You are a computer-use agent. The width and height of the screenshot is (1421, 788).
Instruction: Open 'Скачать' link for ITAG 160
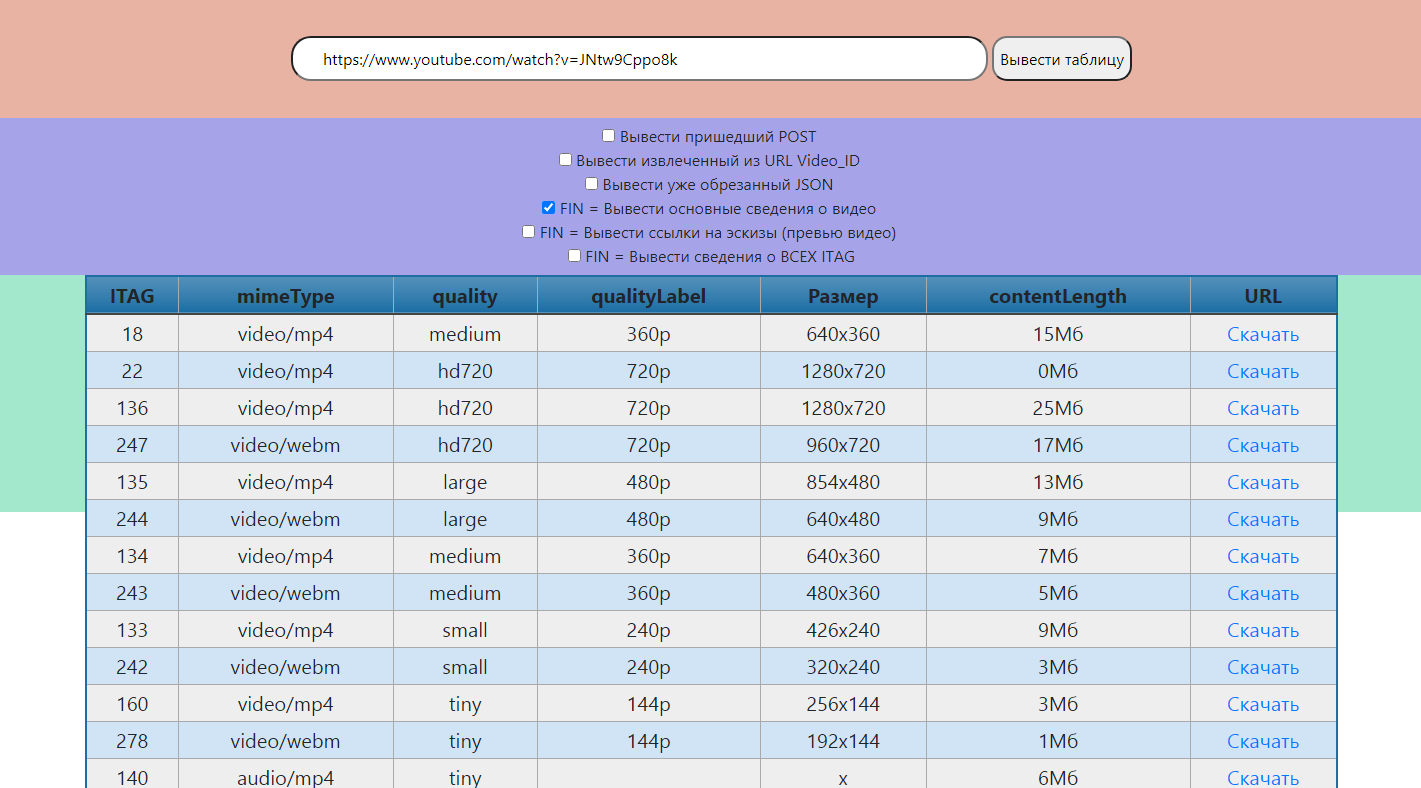pos(1263,704)
